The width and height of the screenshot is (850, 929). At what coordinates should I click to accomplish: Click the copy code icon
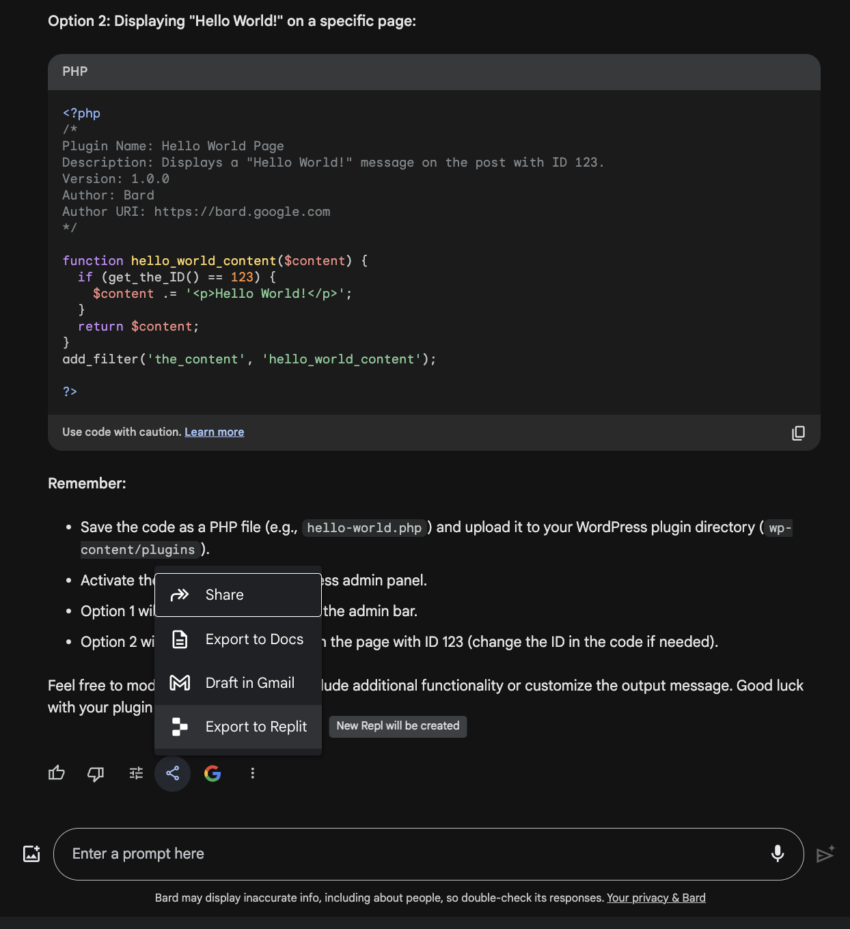[x=798, y=433]
